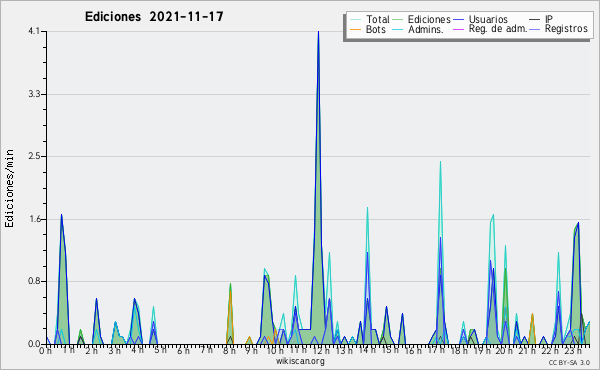Click the 'Bots' legend entry
The height and width of the screenshot is (370, 600).
[376, 29]
